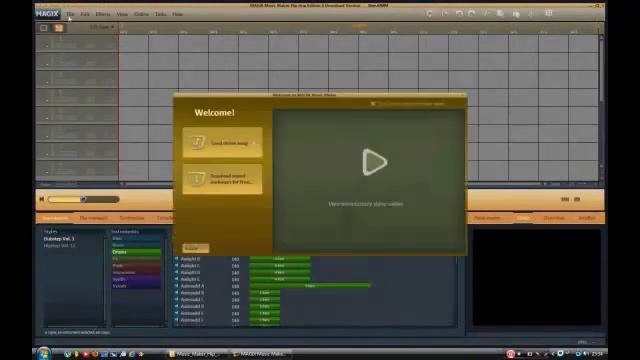The image size is (640, 360).
Task: Open the Edit menu
Action: [x=84, y=14]
